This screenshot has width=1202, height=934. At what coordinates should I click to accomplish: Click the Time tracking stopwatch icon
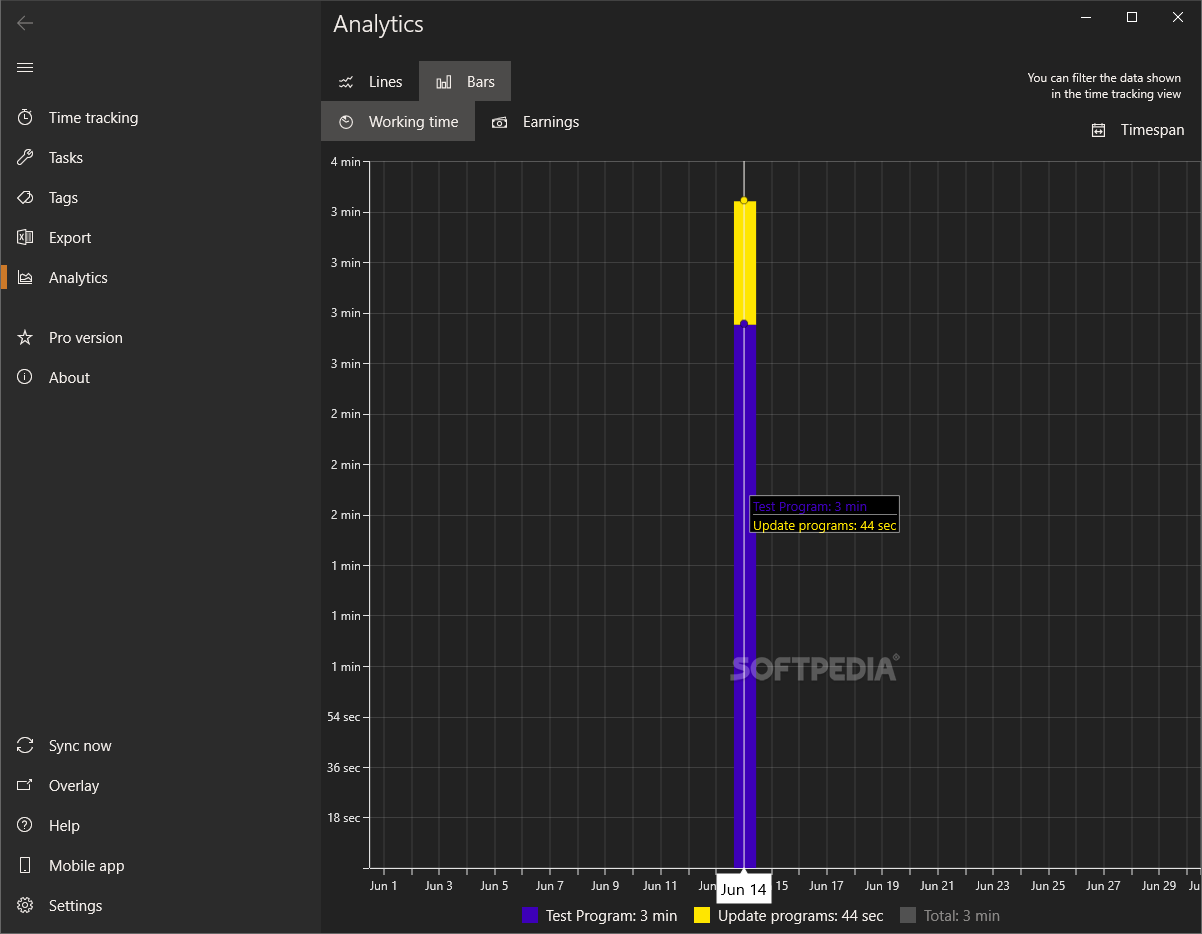(x=25, y=118)
